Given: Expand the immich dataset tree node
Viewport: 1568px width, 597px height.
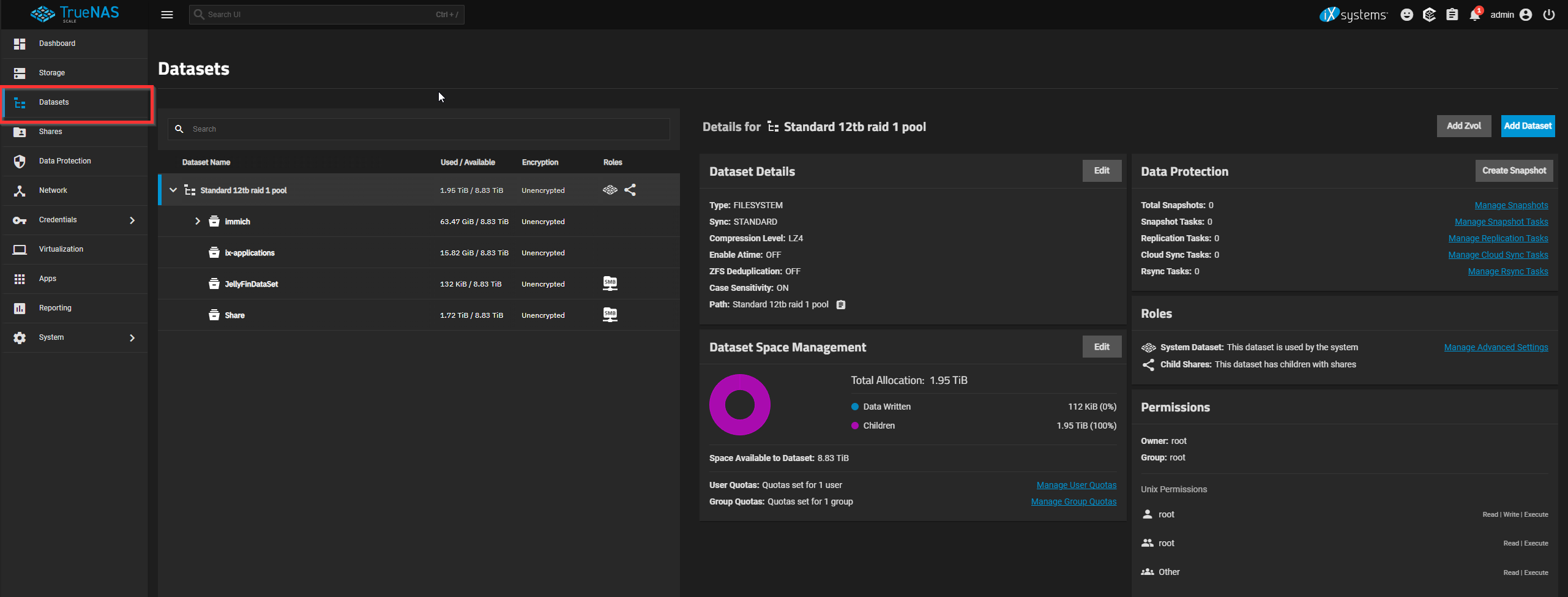Looking at the screenshot, I should pyautogui.click(x=198, y=221).
